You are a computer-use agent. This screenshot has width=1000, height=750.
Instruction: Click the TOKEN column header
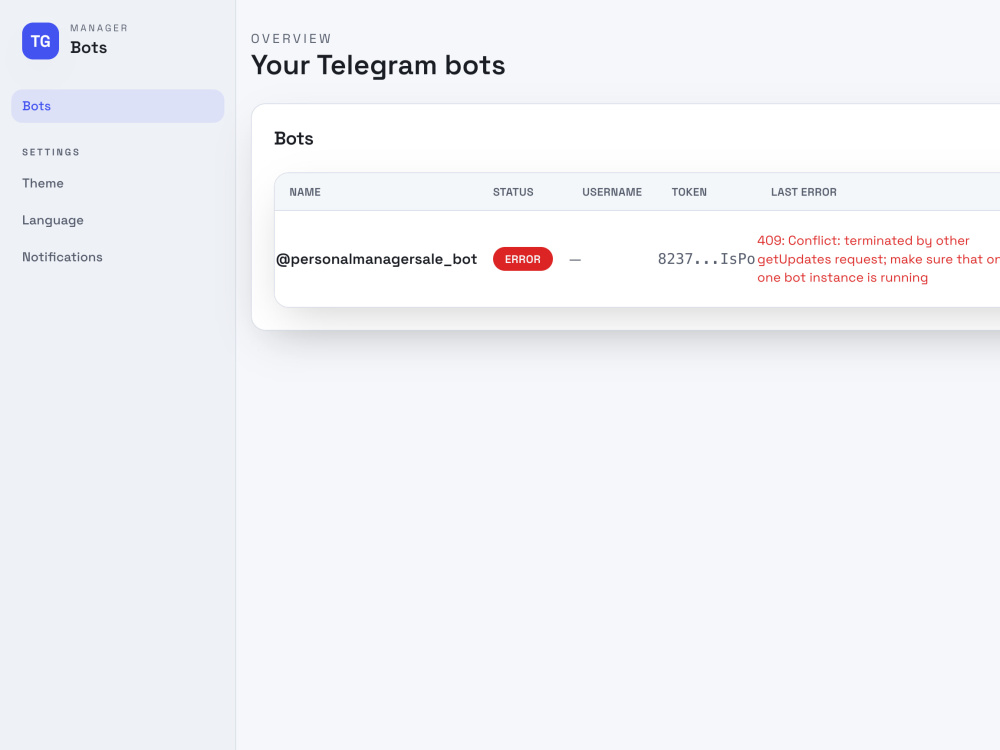[689, 192]
